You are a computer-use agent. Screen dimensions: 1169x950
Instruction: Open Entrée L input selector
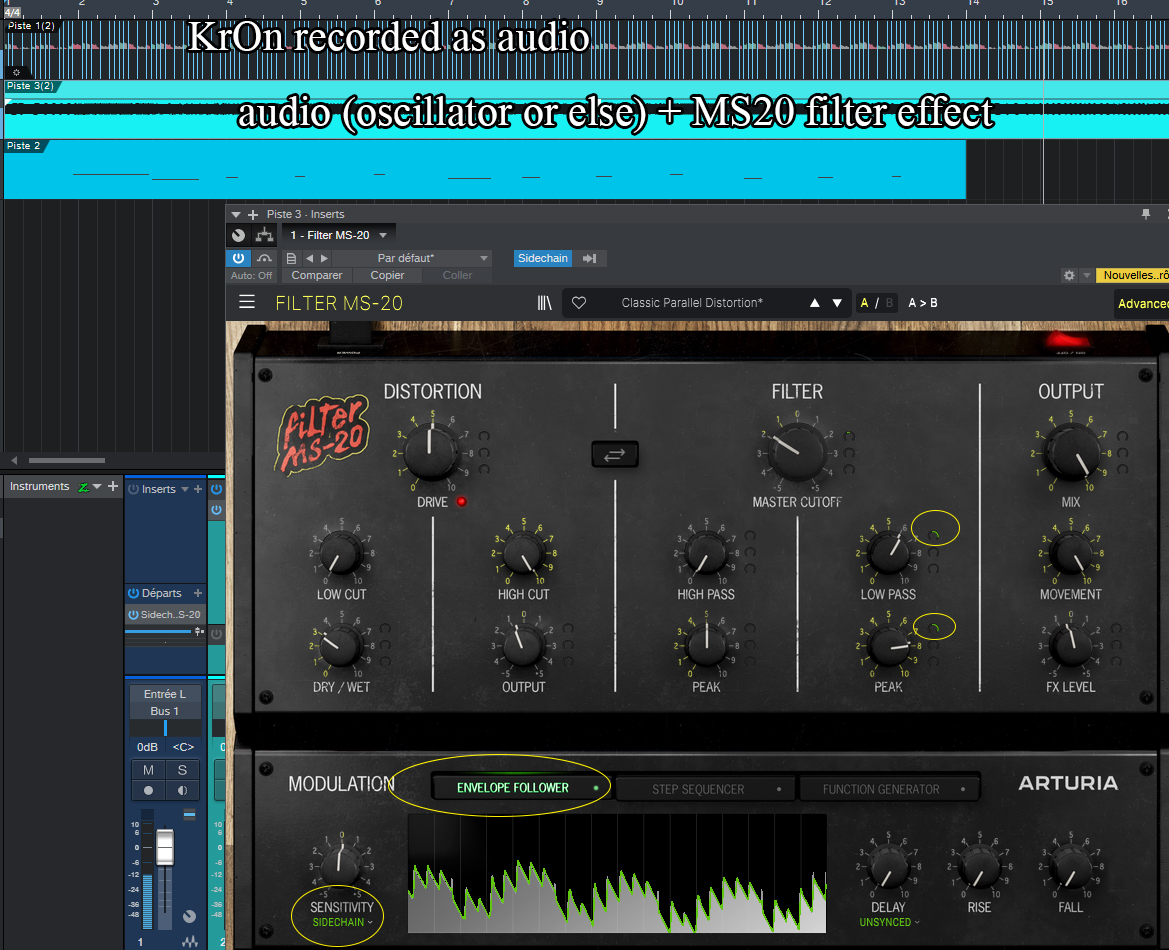[x=165, y=693]
